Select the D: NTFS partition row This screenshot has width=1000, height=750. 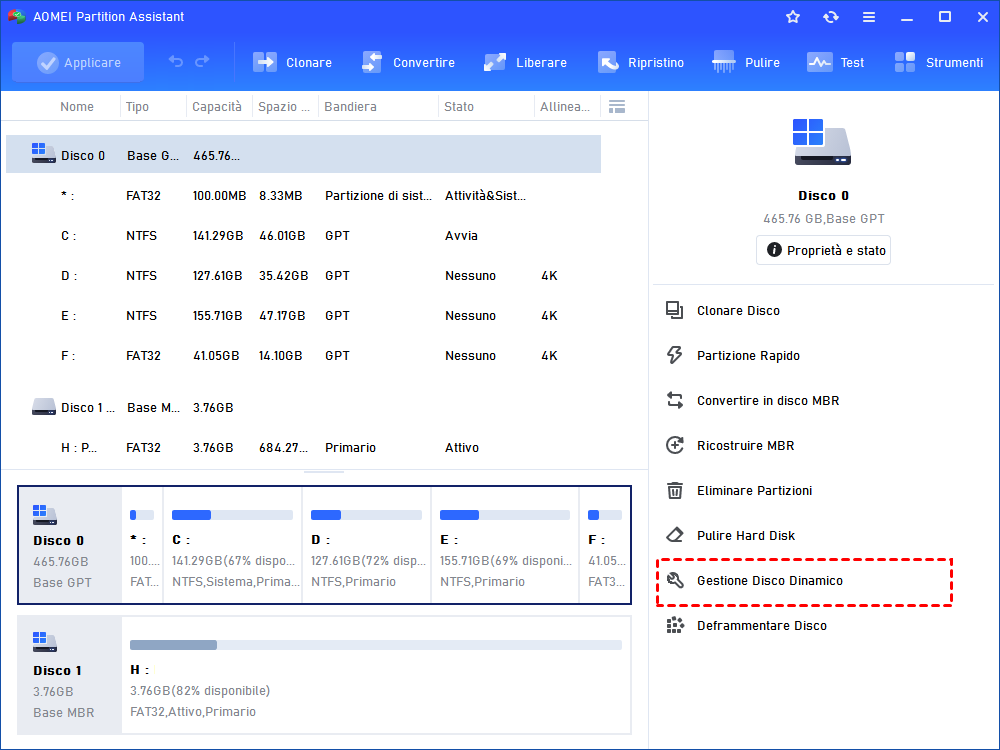[304, 276]
